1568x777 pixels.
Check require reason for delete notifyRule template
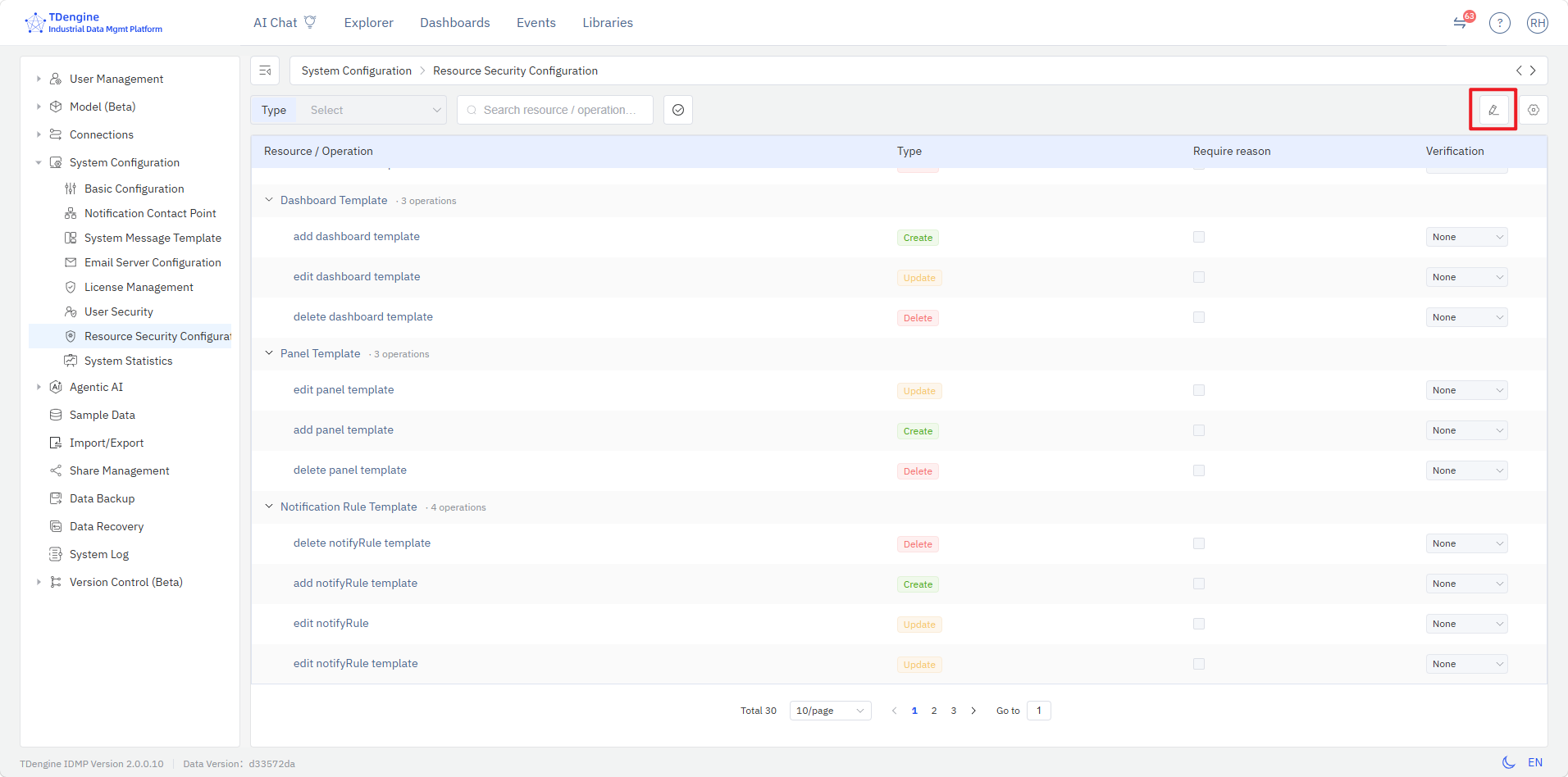pyautogui.click(x=1199, y=543)
